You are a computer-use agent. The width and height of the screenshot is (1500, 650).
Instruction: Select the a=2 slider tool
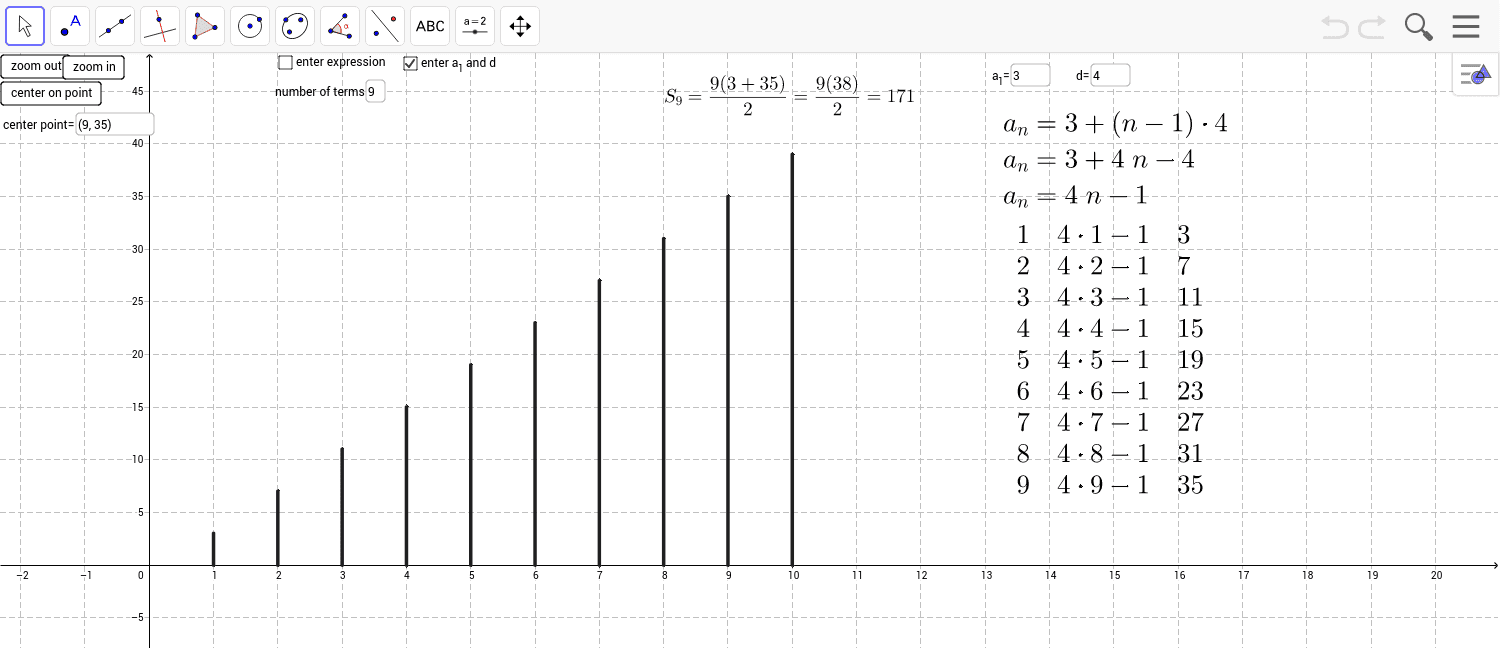475,26
